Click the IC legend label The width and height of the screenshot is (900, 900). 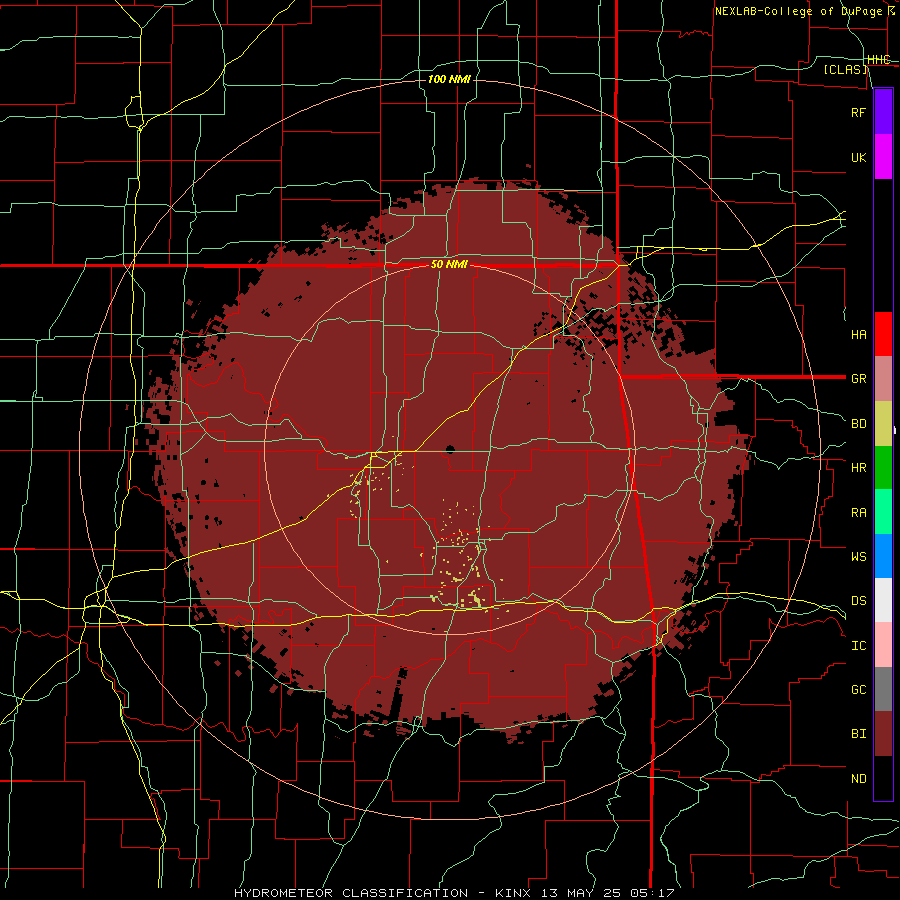[x=858, y=645]
